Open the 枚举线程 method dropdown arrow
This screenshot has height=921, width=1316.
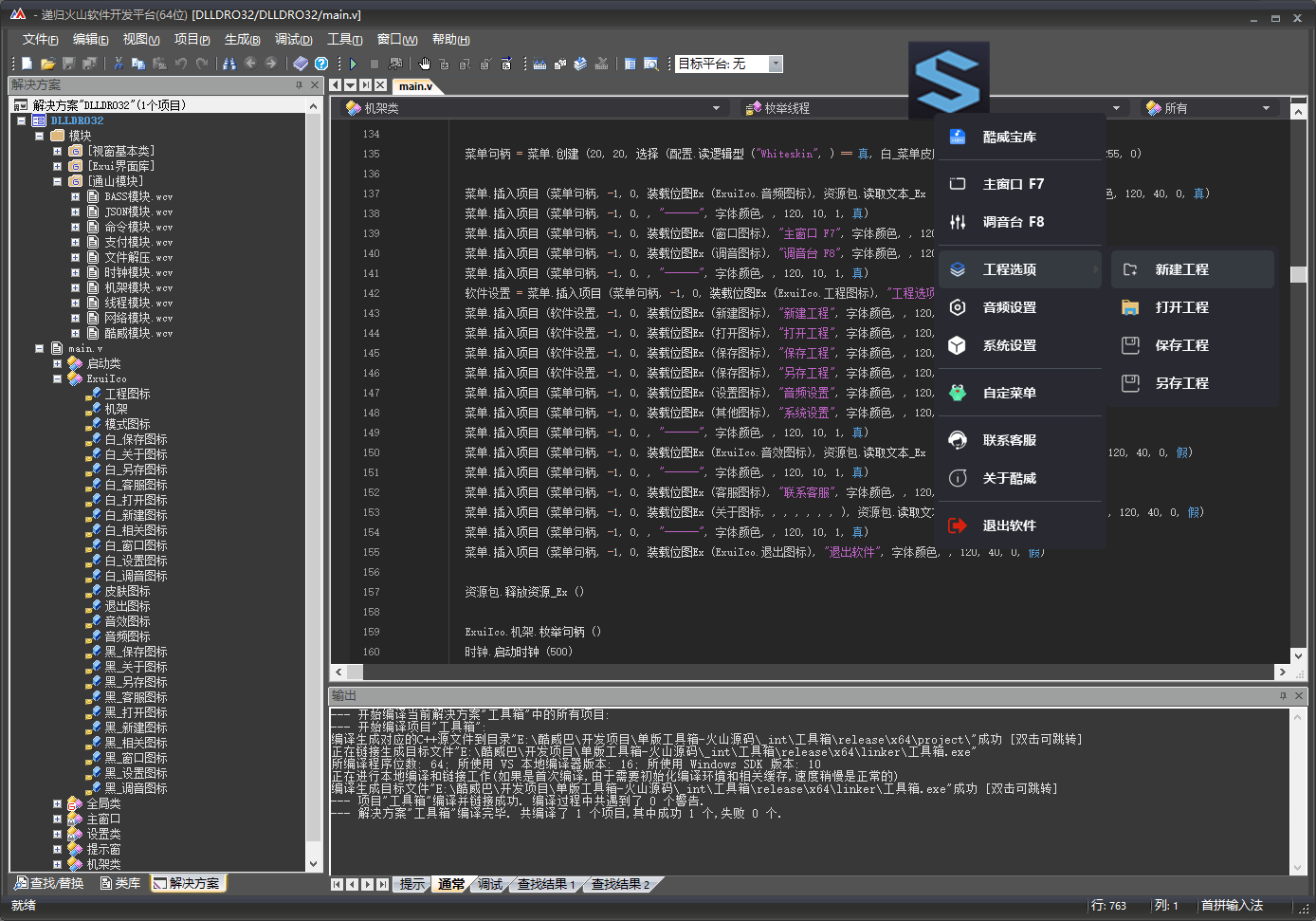1116,108
